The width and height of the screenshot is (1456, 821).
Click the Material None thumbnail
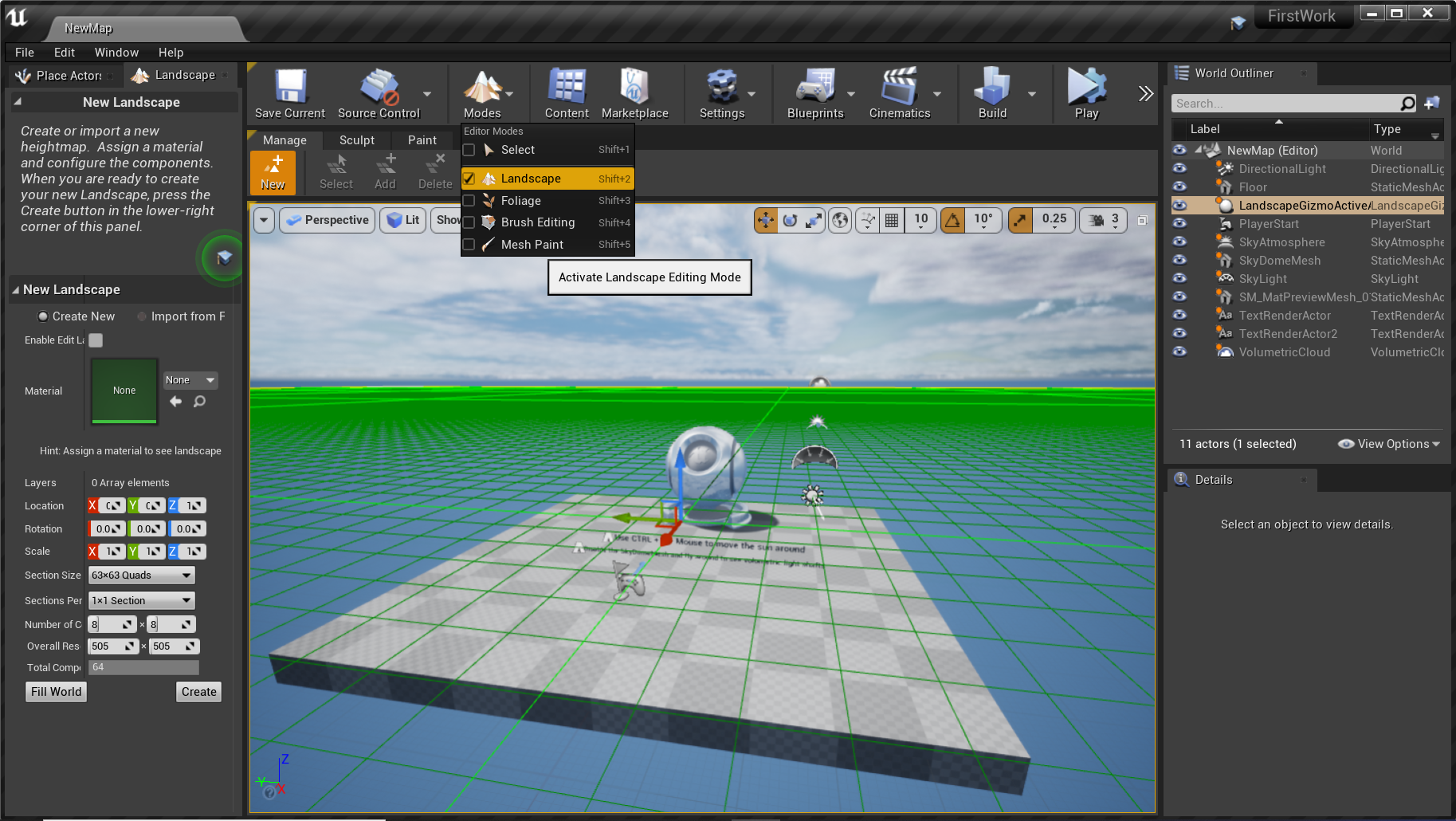tap(124, 391)
